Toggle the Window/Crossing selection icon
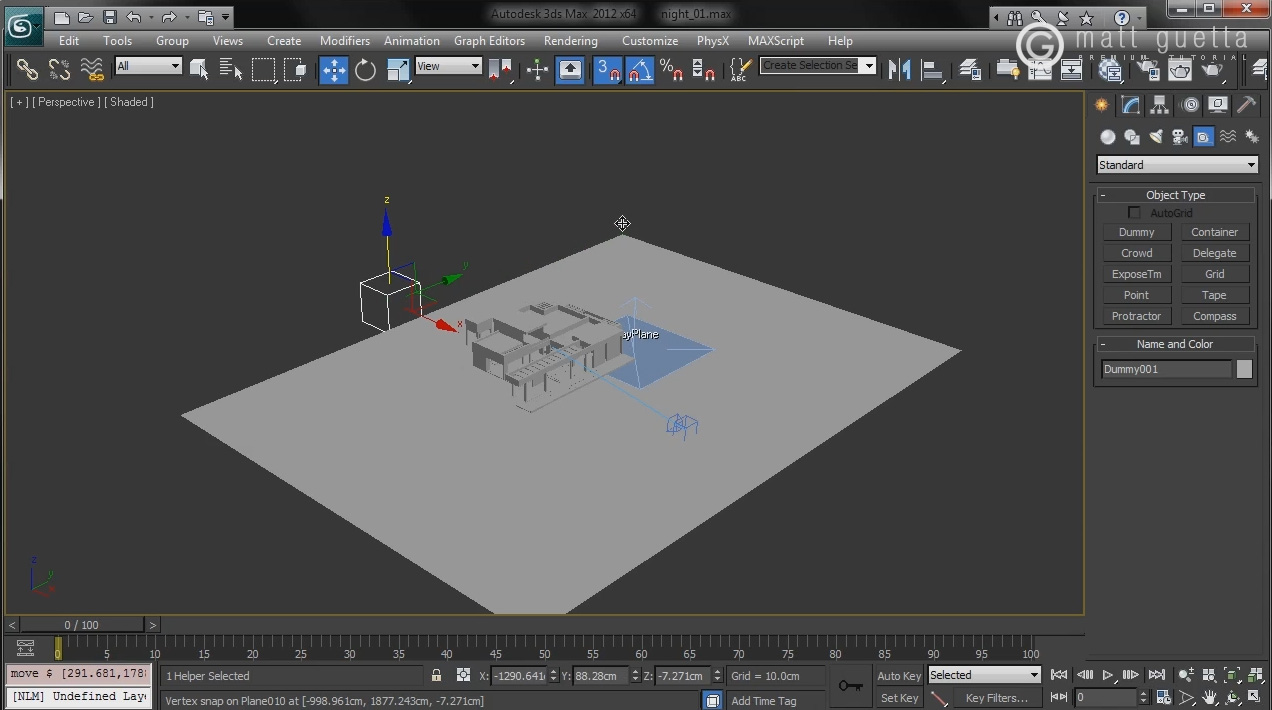 click(x=295, y=69)
